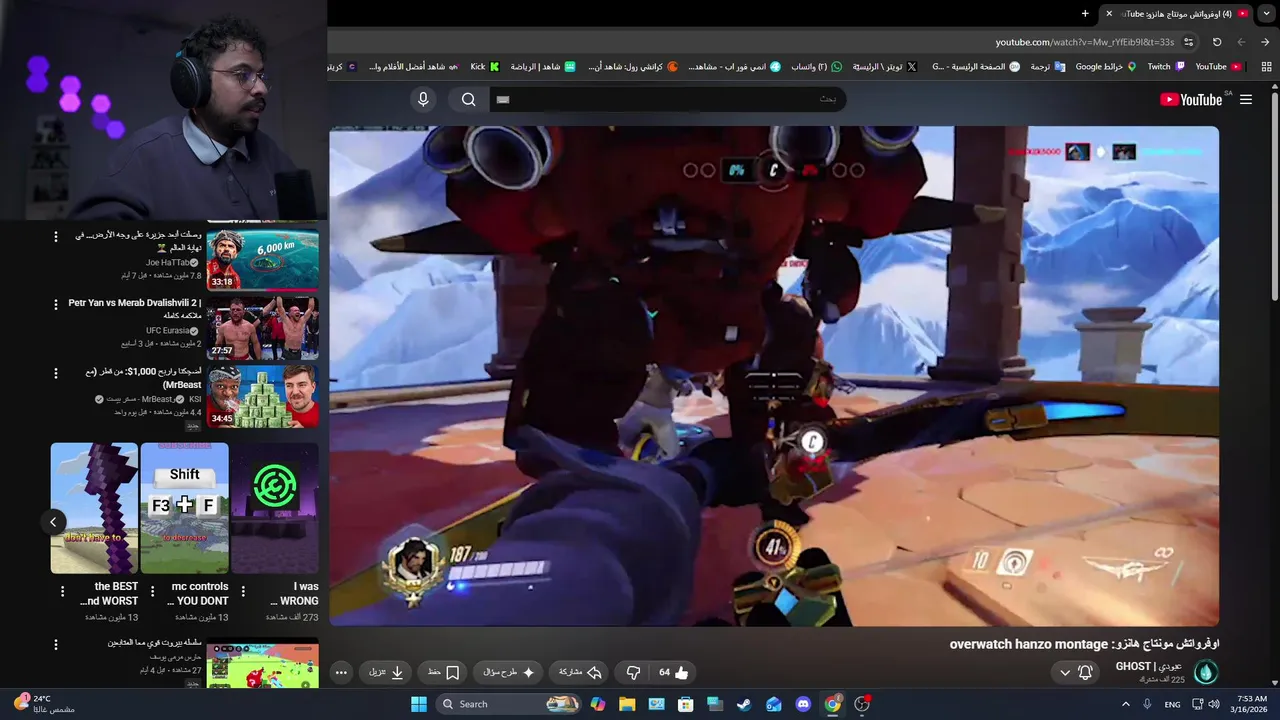1280x720 pixels.
Task: Dislike the video with thumbs-down icon
Action: (632, 673)
